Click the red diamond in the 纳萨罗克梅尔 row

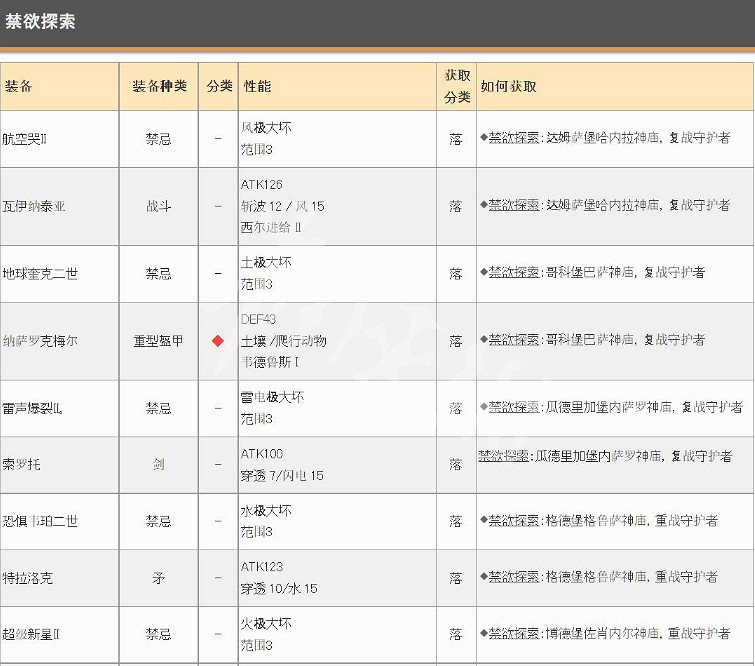(218, 341)
